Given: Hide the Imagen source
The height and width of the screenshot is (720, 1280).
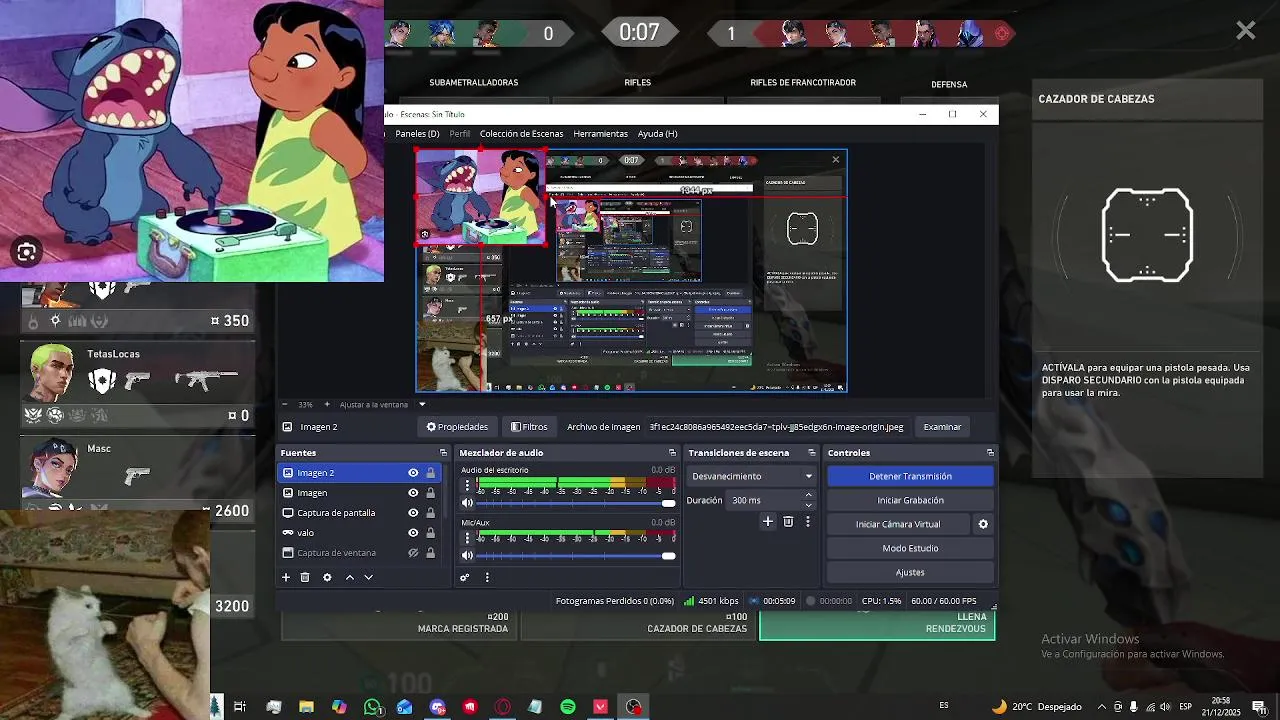Looking at the screenshot, I should click(x=413, y=493).
